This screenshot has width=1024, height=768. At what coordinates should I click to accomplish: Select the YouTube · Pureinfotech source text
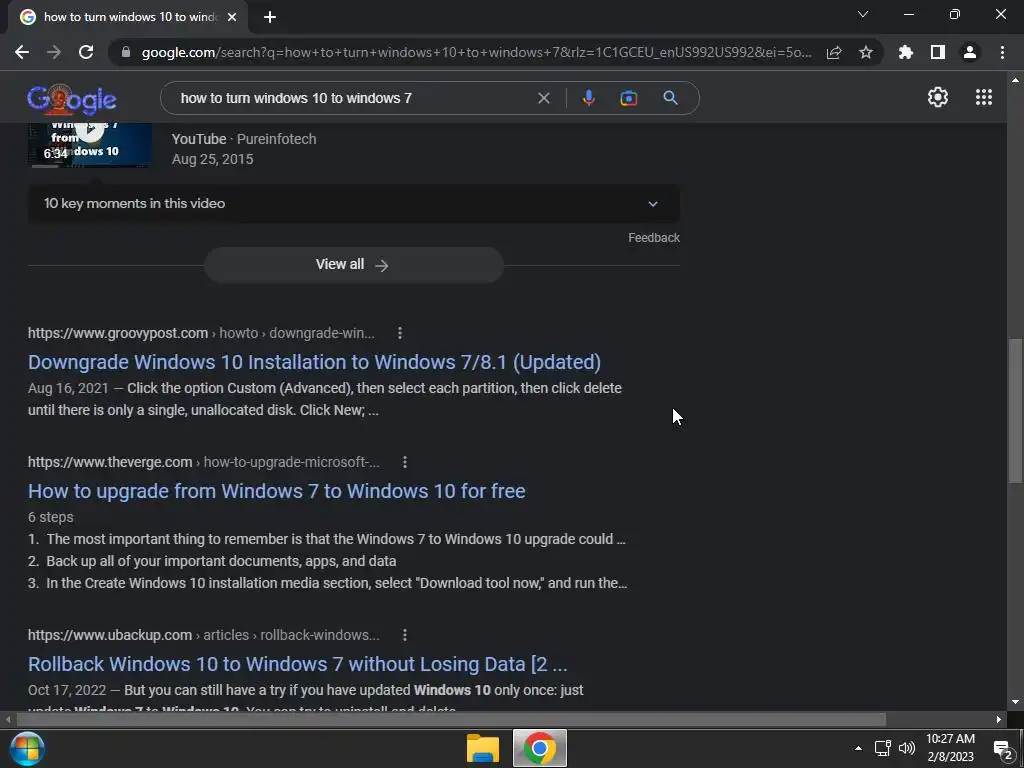pyautogui.click(x=244, y=139)
